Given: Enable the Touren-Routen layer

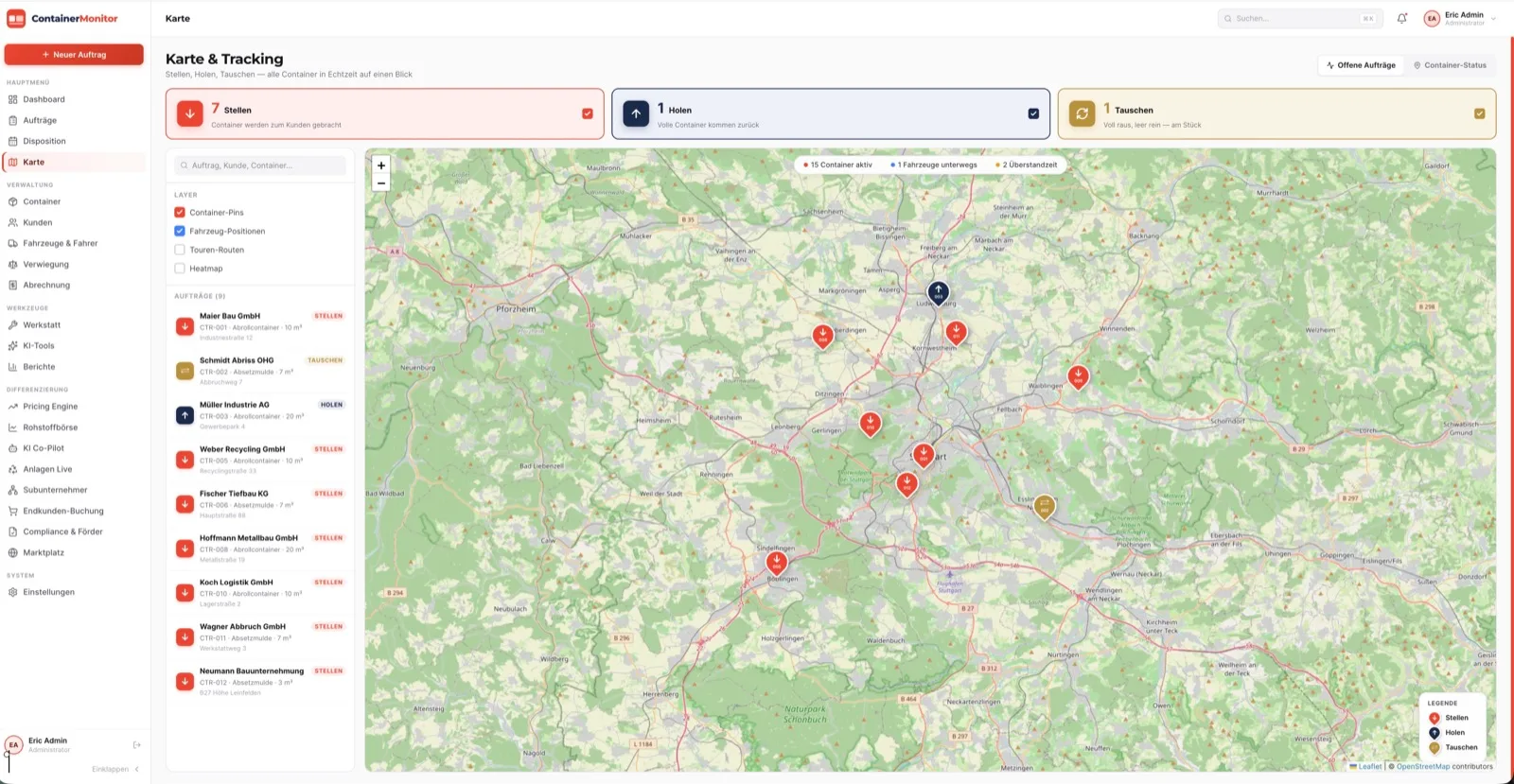Looking at the screenshot, I should pos(180,250).
